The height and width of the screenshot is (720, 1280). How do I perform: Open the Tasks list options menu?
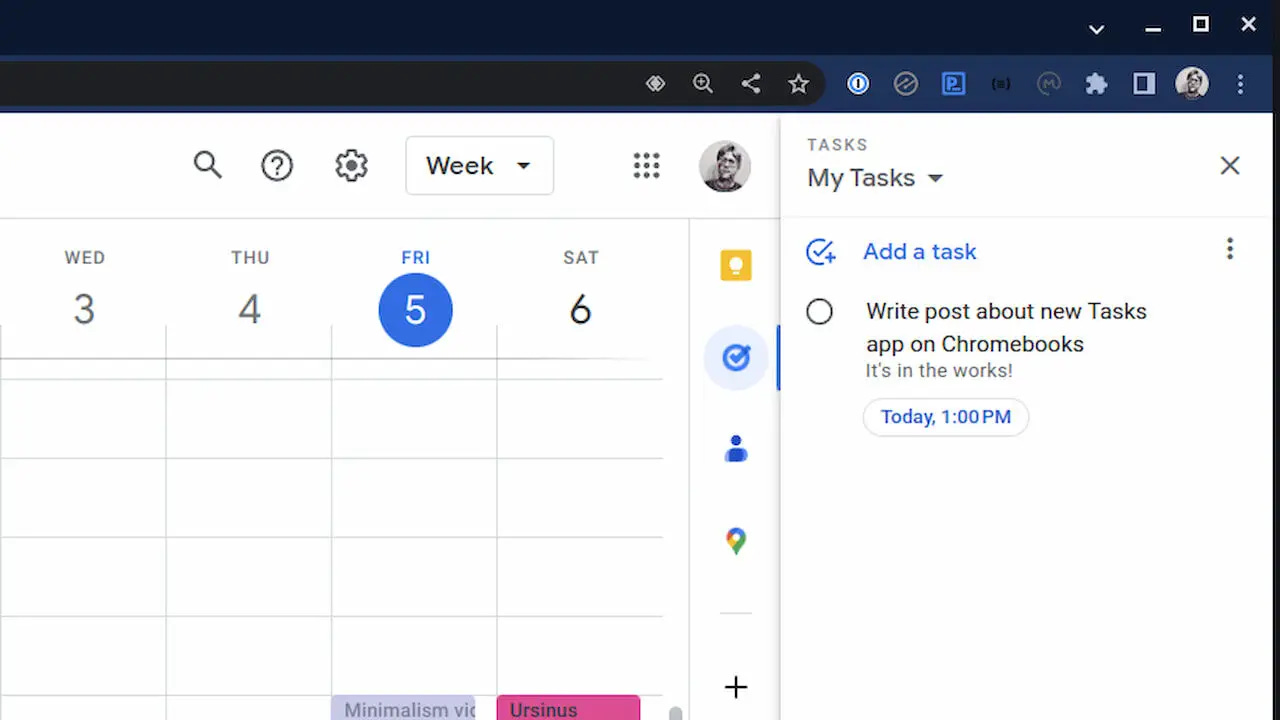(x=1230, y=249)
